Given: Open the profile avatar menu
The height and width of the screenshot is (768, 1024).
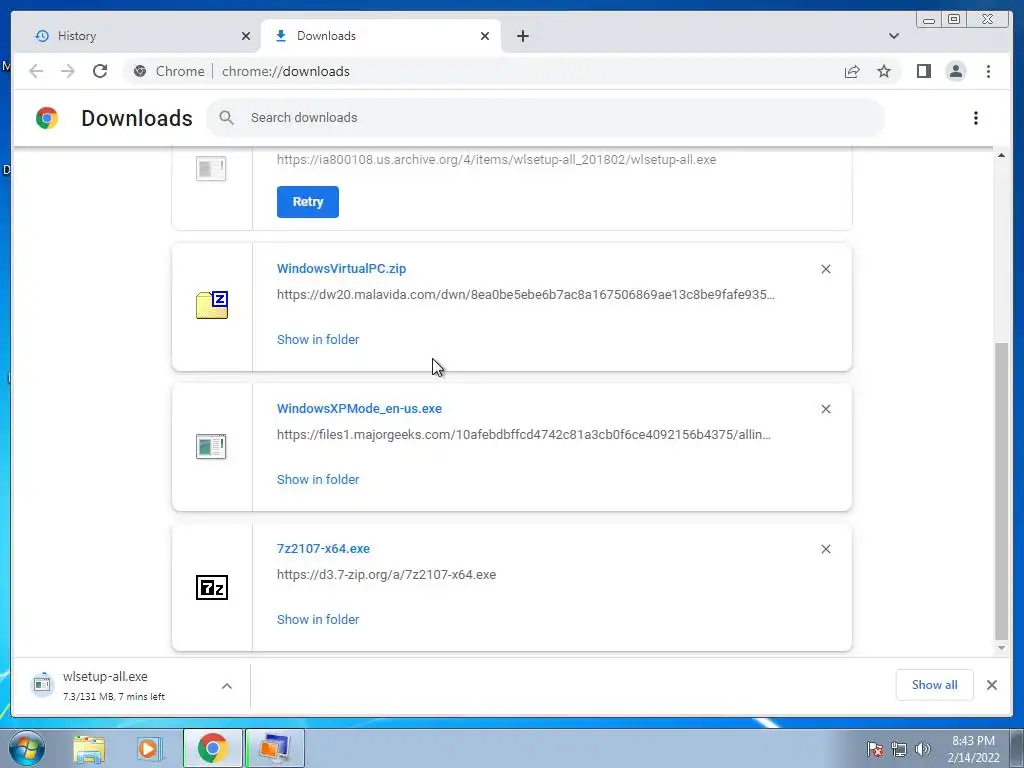Looking at the screenshot, I should point(955,71).
